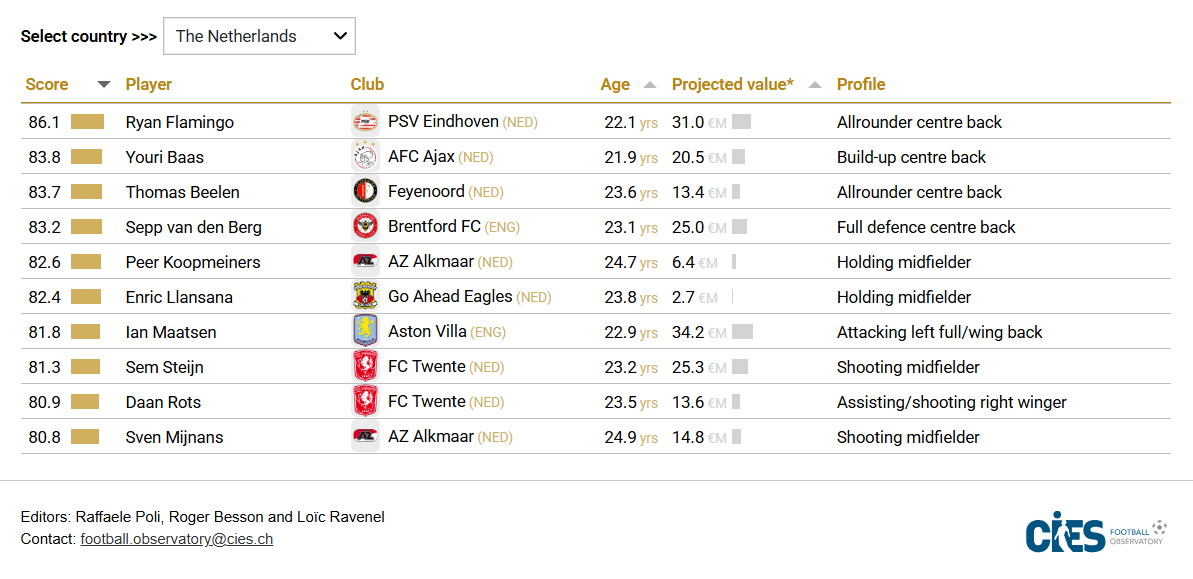Sort by Projected value arrow
Viewport: 1193px width, 579px height.
tap(815, 85)
